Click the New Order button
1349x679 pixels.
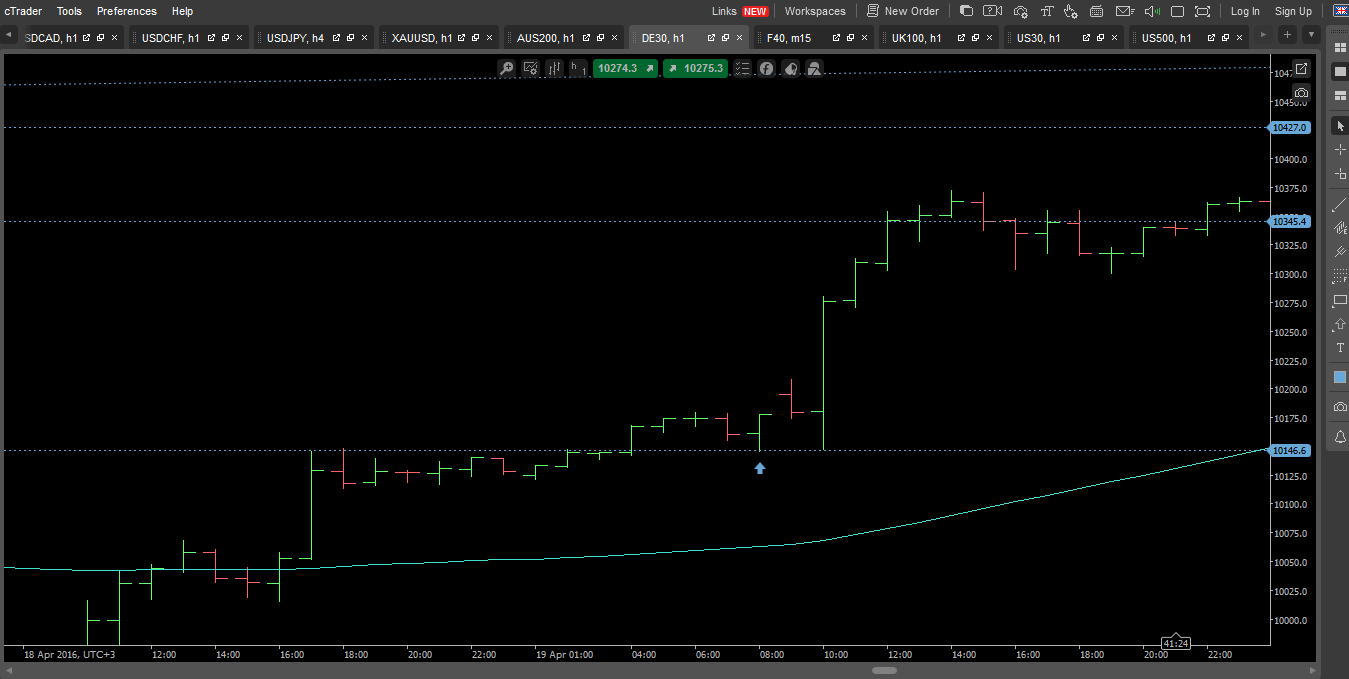click(x=903, y=11)
